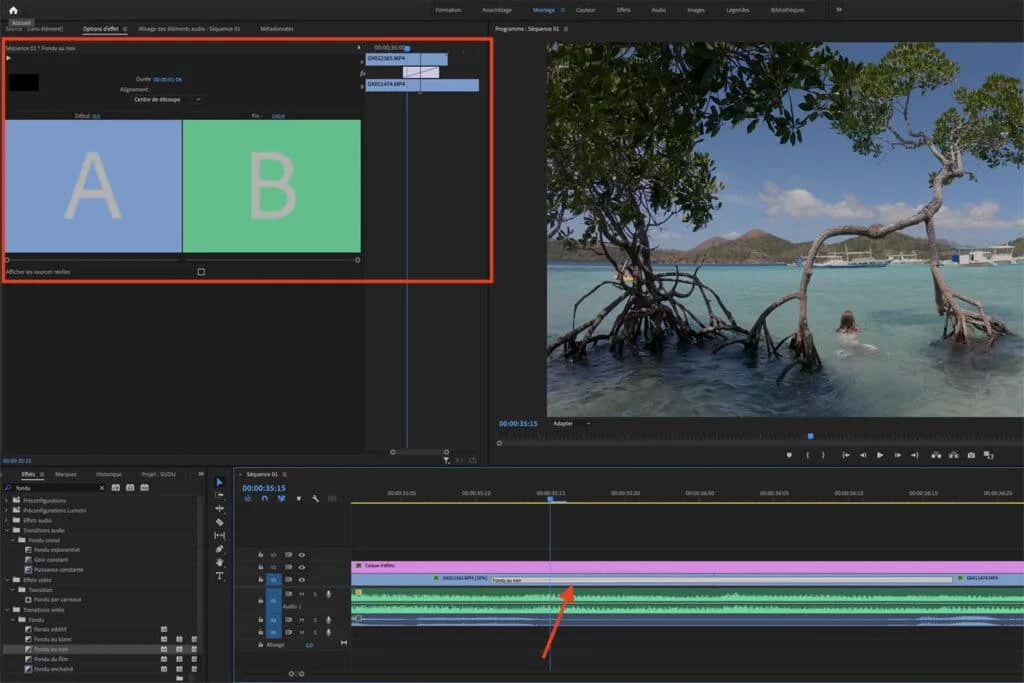The height and width of the screenshot is (683, 1024).
Task: Export a frame with the camera icon
Action: click(x=971, y=455)
